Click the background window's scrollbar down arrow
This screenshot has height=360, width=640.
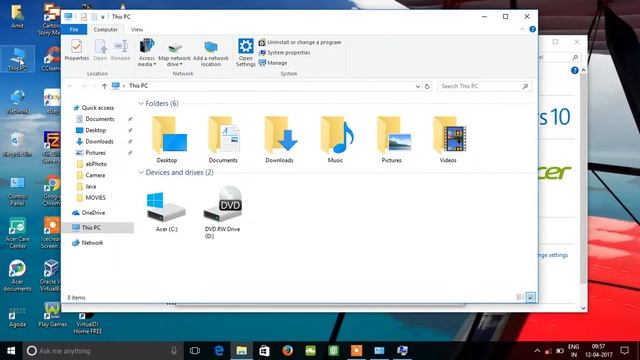(x=583, y=308)
